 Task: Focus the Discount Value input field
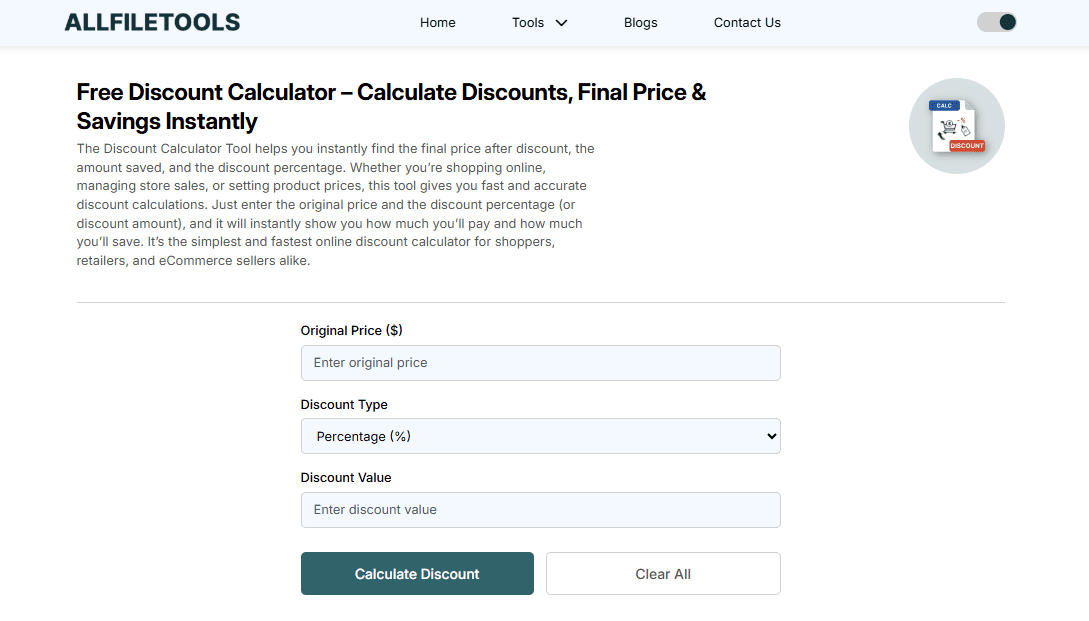540,510
